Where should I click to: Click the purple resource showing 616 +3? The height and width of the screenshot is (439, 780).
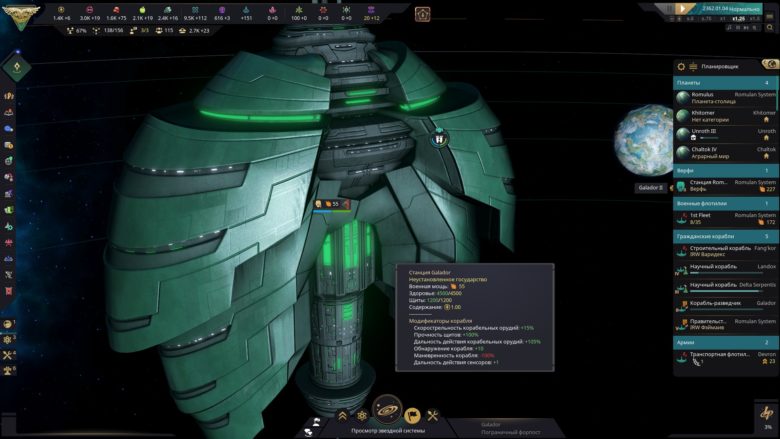click(222, 13)
